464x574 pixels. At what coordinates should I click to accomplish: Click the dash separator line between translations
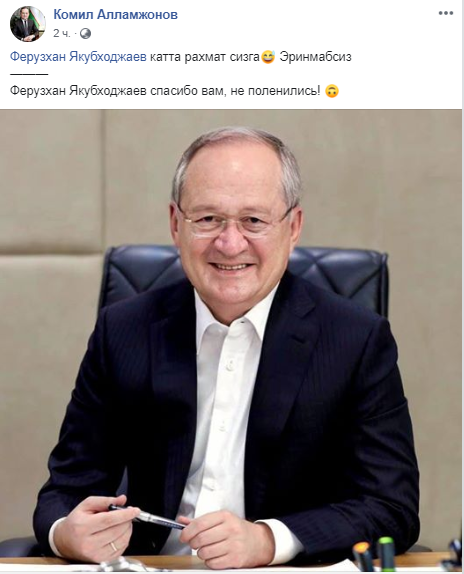29,74
